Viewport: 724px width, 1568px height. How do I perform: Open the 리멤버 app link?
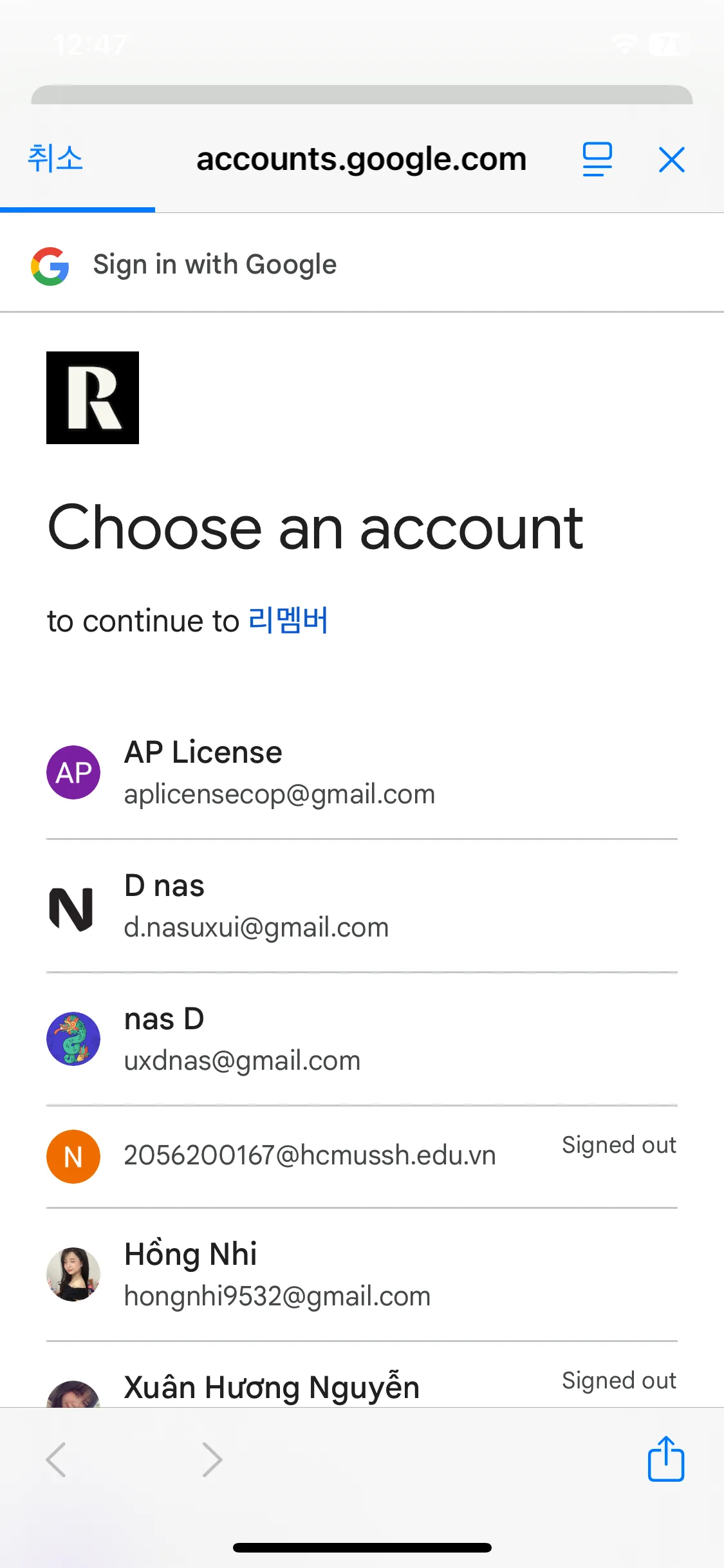click(288, 621)
